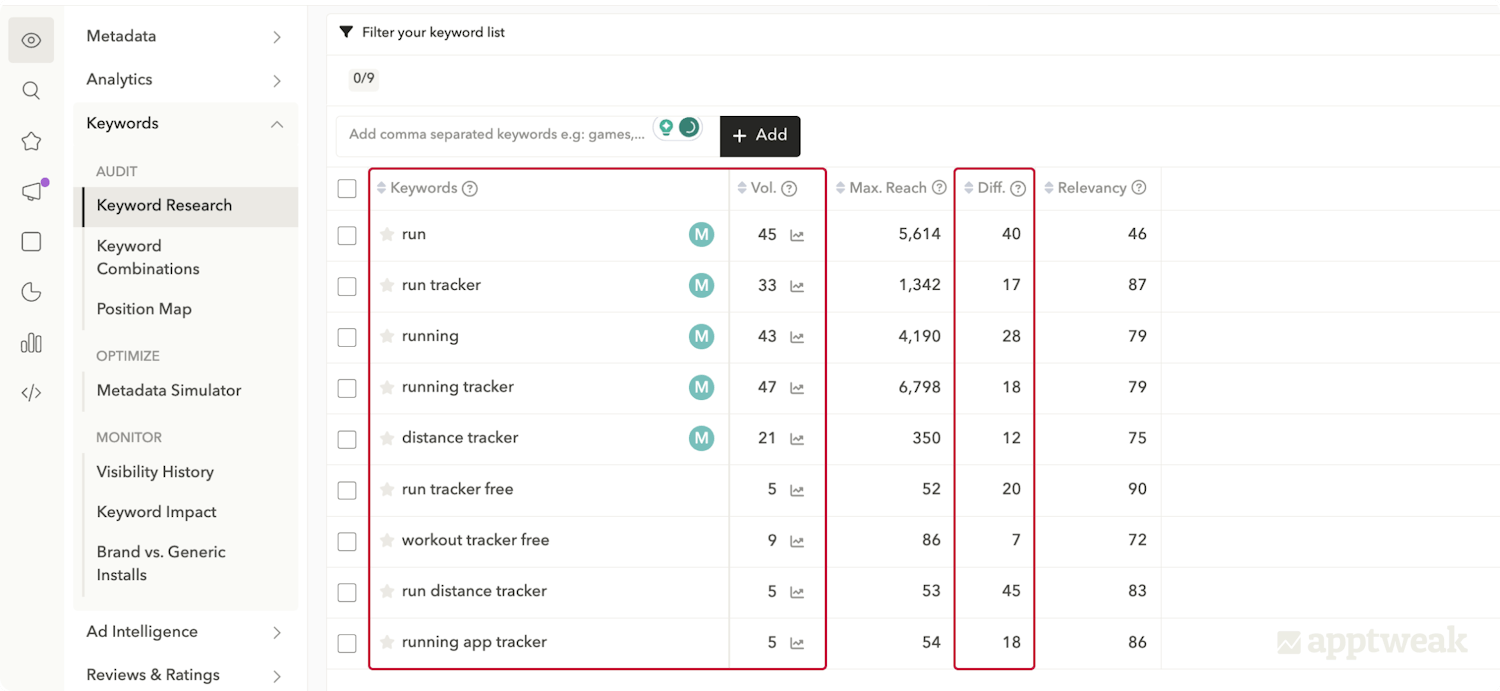Image resolution: width=1500 pixels, height=691 pixels.
Task: Click the comma separated keywords input field
Action: point(495,135)
